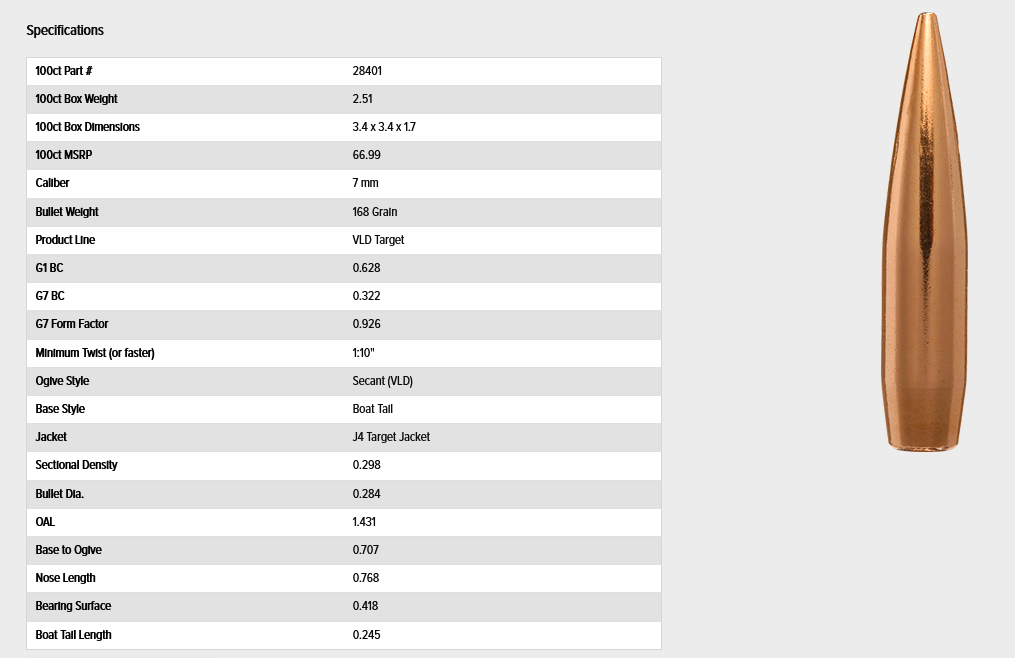Click the Specifications heading
Screen dimensions: 1015x658
pyautogui.click(x=65, y=30)
